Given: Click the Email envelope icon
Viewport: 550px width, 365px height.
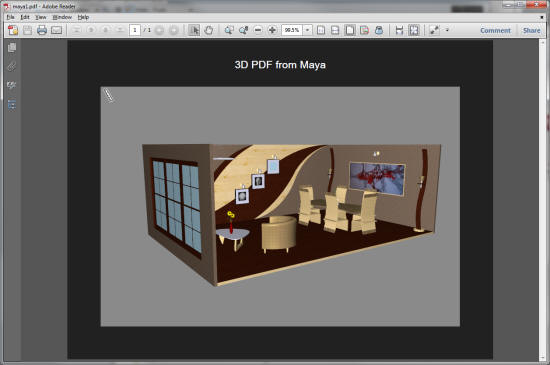Looking at the screenshot, I should point(56,30).
